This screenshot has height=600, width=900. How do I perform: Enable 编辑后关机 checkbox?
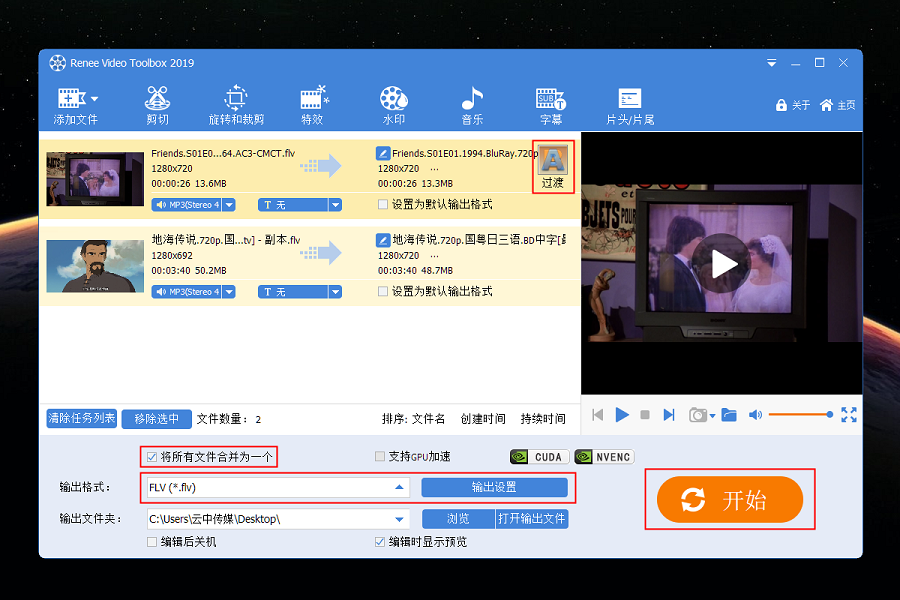(152, 542)
